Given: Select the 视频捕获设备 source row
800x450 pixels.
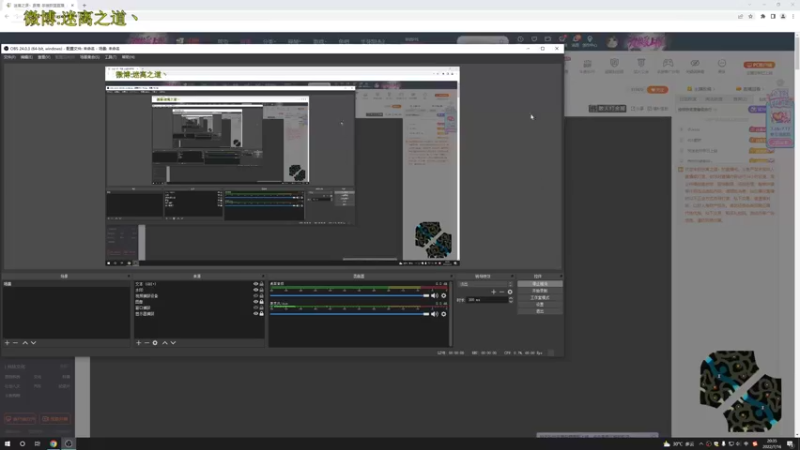Looking at the screenshot, I should click(x=199, y=296).
